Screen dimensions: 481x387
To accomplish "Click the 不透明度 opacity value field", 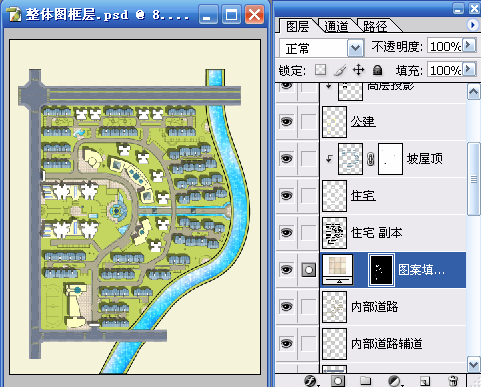I will click(x=445, y=46).
